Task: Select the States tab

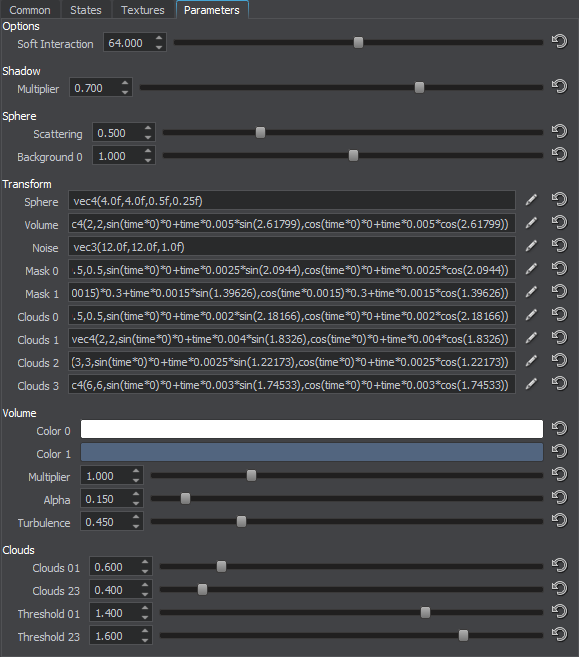Action: [86, 10]
